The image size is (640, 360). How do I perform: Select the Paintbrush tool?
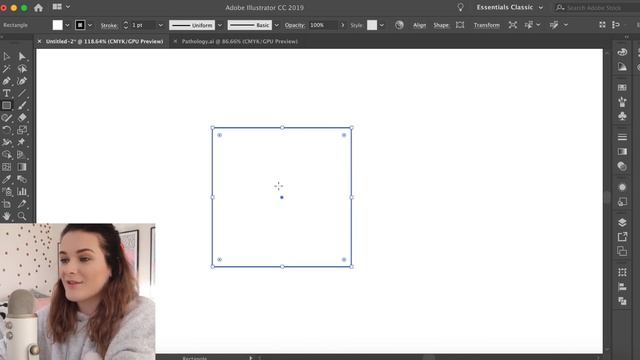tap(22, 105)
